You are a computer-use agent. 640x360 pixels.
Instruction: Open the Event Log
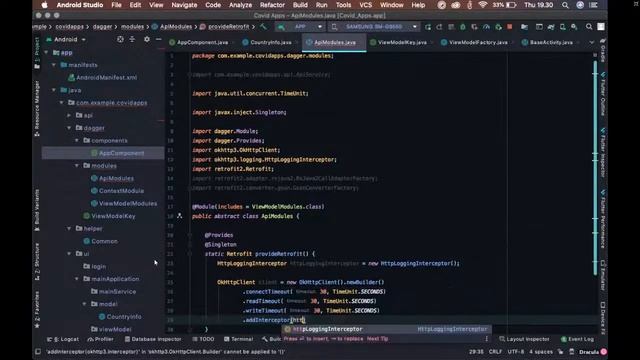coord(577,339)
